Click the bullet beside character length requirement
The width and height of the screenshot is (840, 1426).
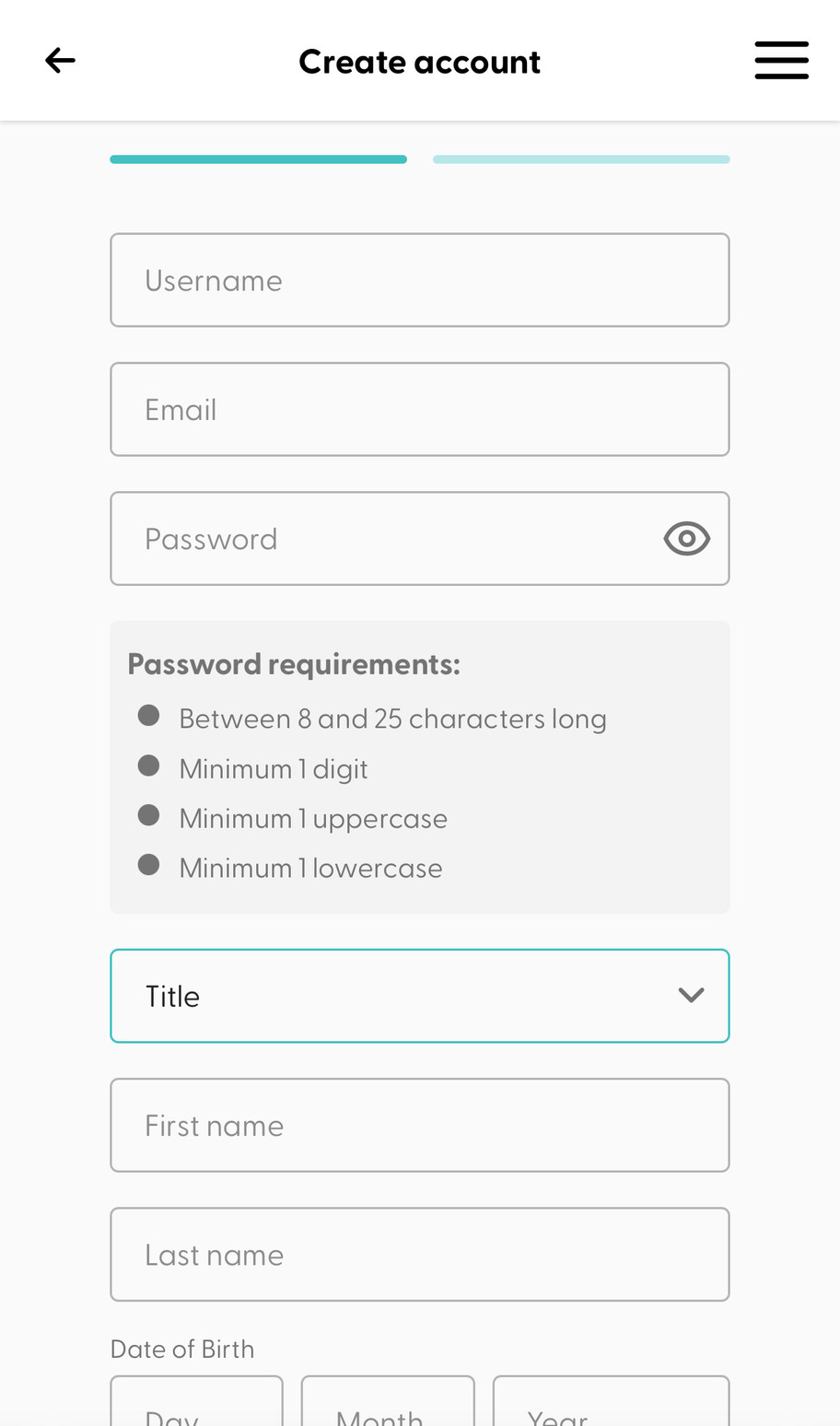coord(148,716)
